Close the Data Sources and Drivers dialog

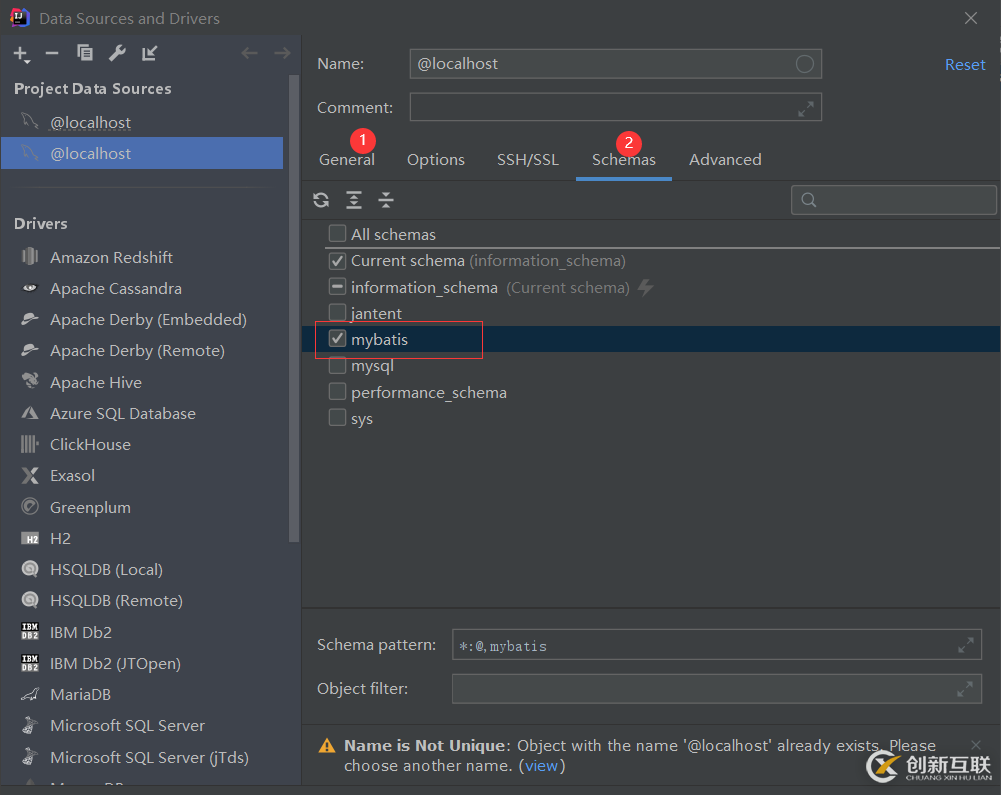pyautogui.click(x=971, y=19)
